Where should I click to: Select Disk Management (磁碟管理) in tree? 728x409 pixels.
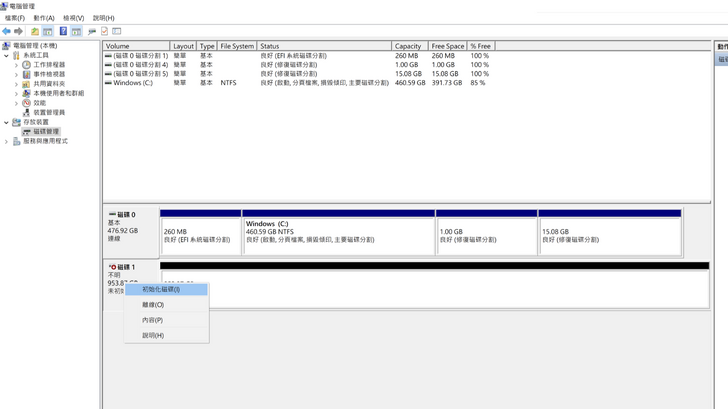(46, 132)
